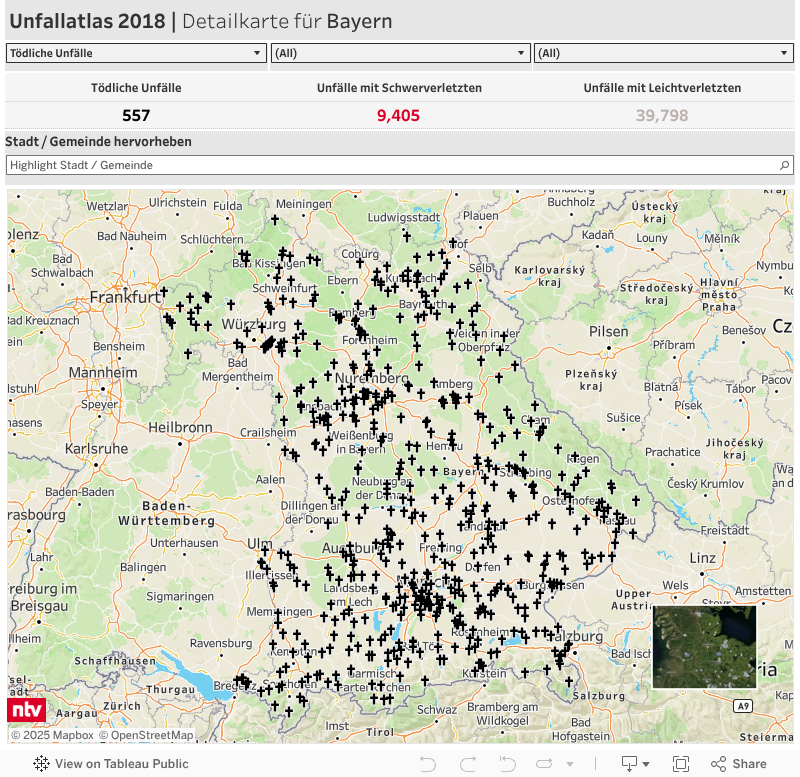Viewport: 800px width, 777px height.
Task: Open the OpenStreetMap attribution link
Action: pos(151,735)
